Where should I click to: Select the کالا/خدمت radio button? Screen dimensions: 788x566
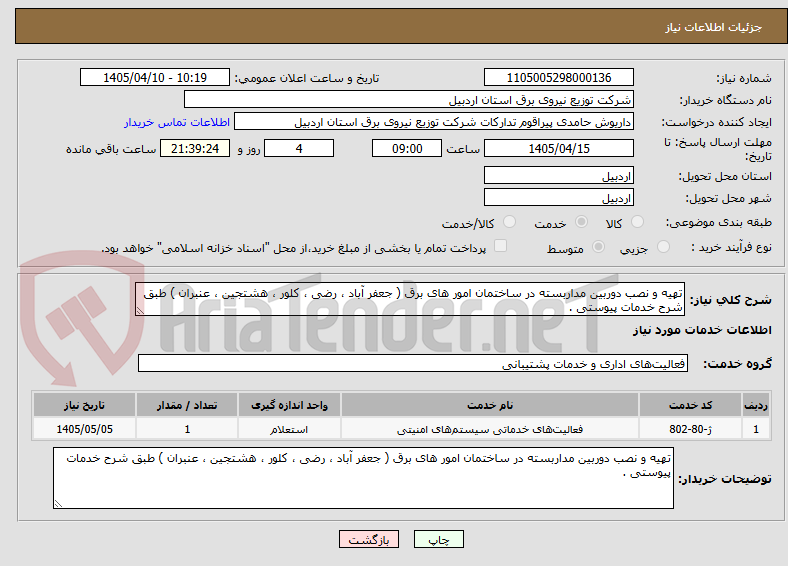[510, 222]
